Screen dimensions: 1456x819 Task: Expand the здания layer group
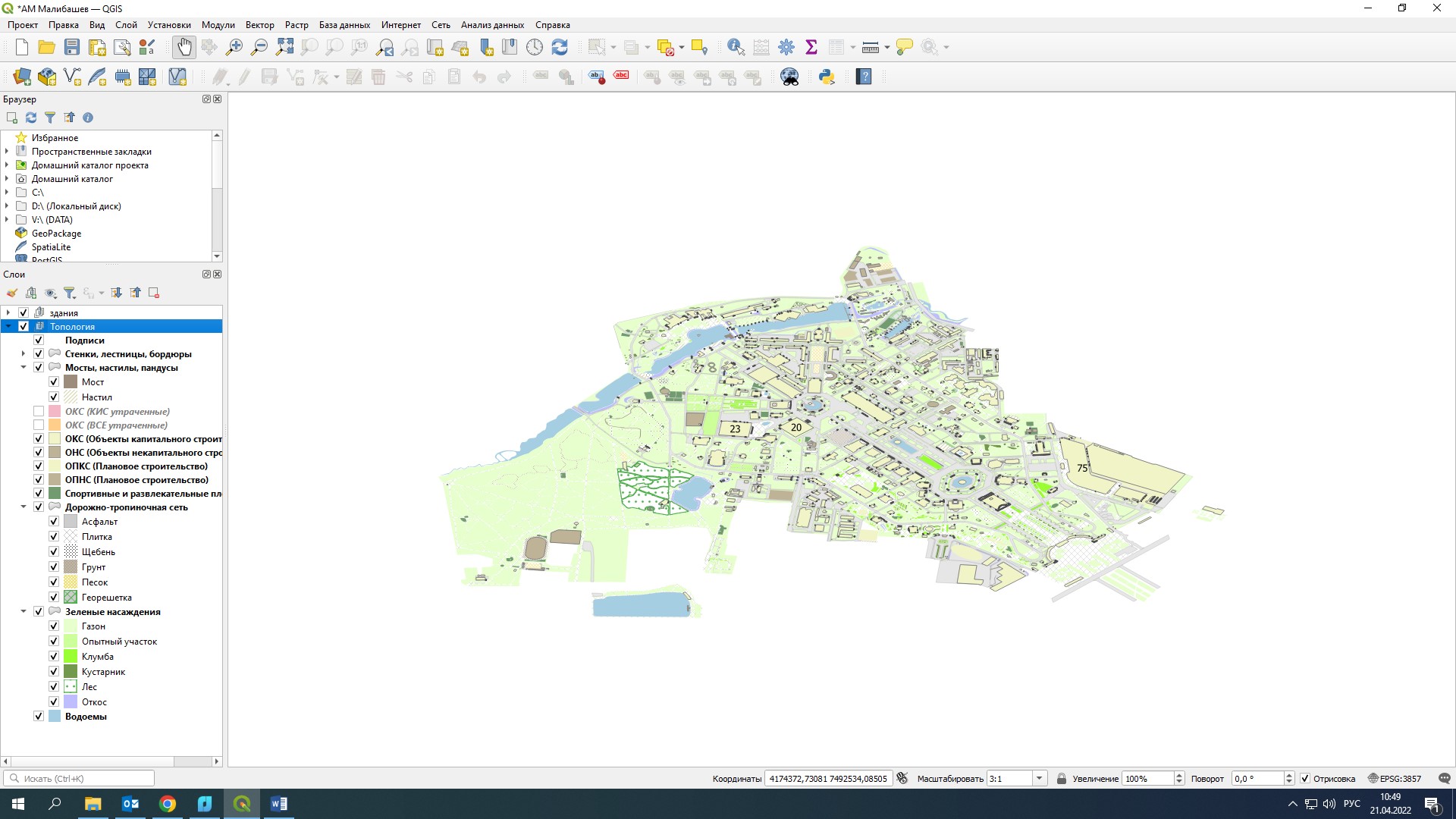pyautogui.click(x=8, y=312)
